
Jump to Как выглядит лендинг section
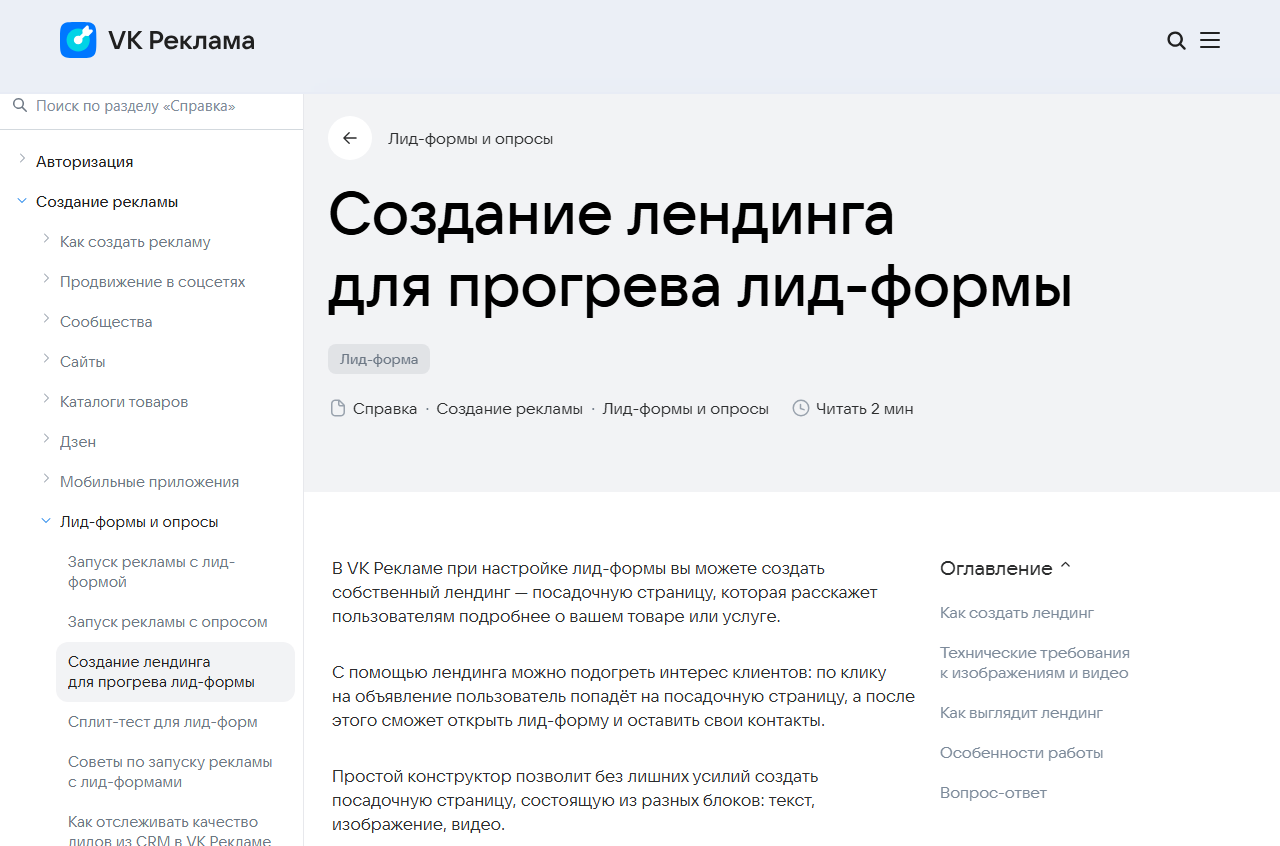(x=1021, y=713)
